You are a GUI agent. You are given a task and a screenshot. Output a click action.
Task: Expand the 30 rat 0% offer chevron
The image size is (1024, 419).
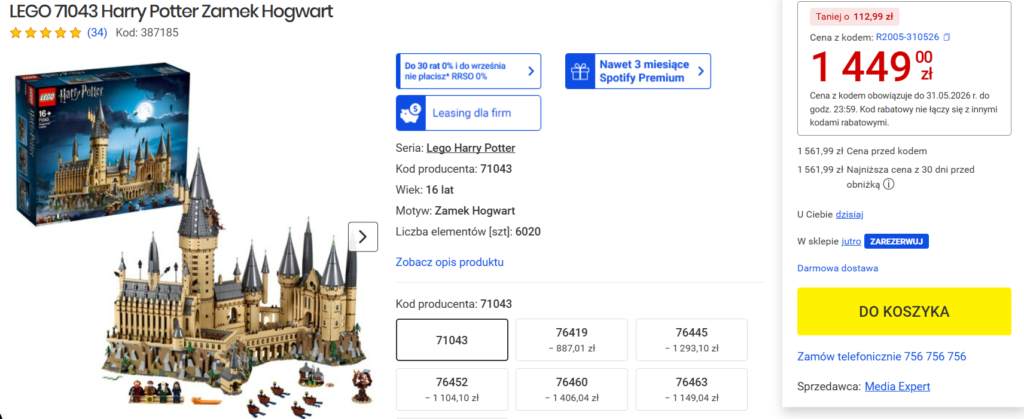(x=531, y=71)
